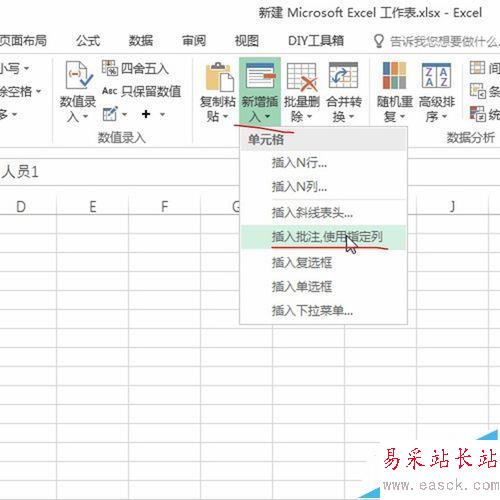Click the 批量删除 table icon

pos(302,77)
